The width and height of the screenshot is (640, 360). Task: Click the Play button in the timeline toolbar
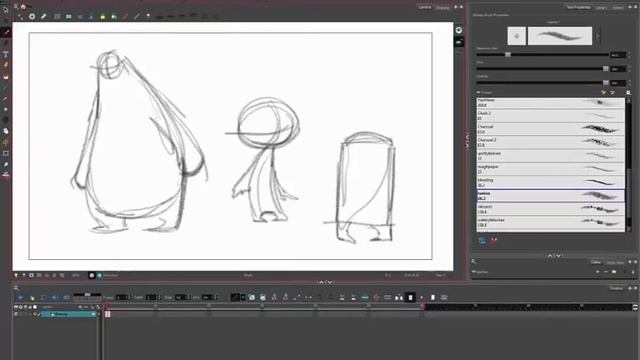tap(20, 298)
